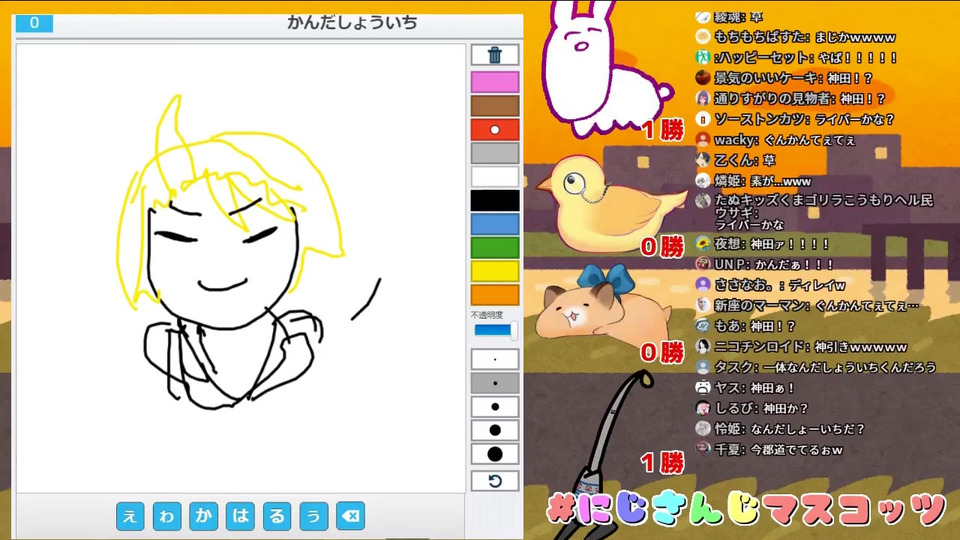This screenshot has width=960, height=540.
Task: Choose the second largest brush size
Action: [495, 430]
